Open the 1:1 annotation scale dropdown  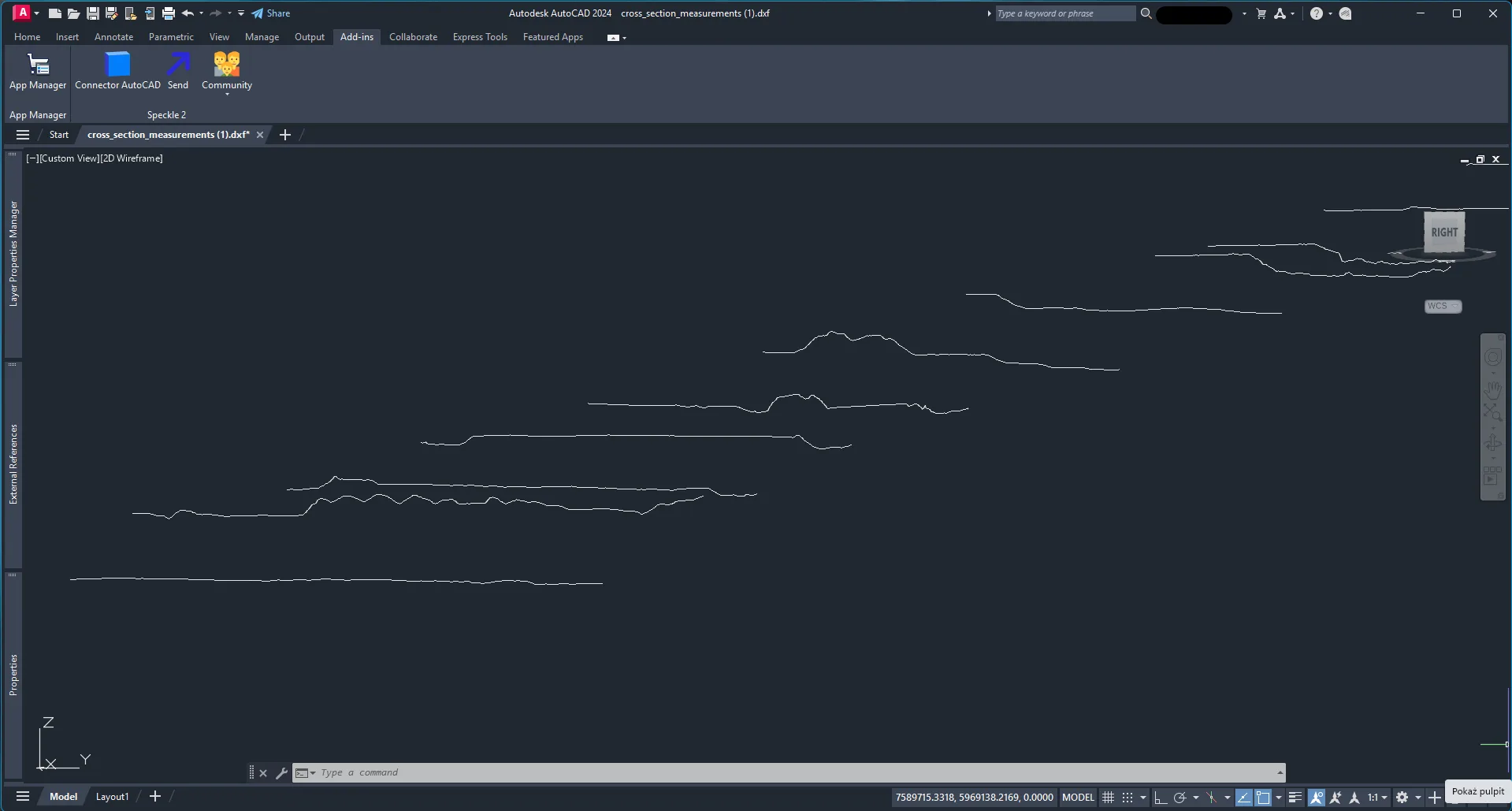[x=1376, y=798]
